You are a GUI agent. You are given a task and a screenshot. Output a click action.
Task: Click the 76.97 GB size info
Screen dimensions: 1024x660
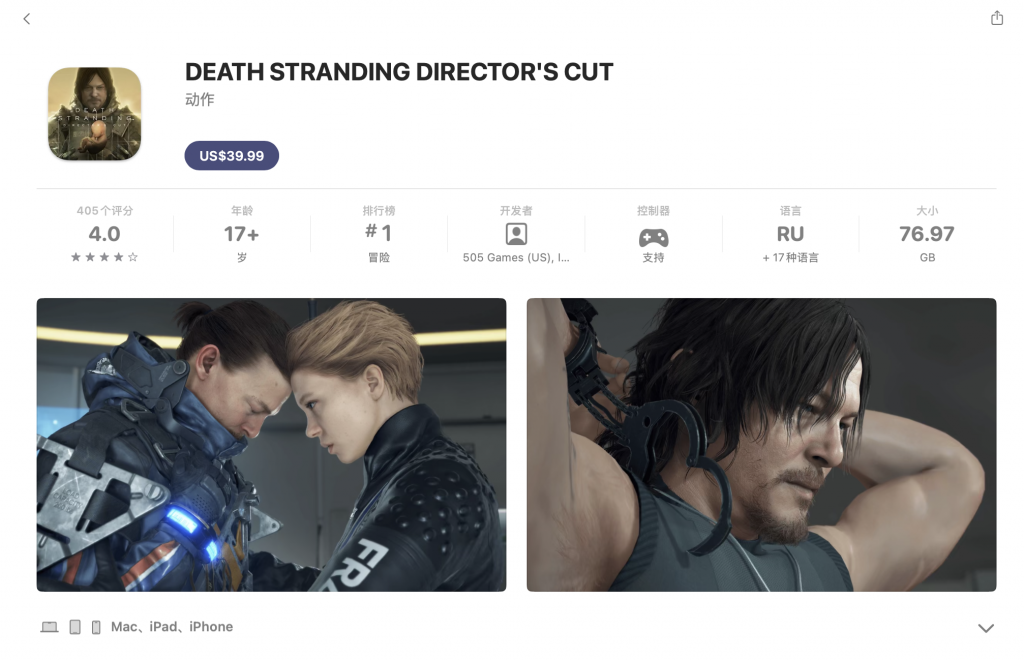[x=927, y=234]
